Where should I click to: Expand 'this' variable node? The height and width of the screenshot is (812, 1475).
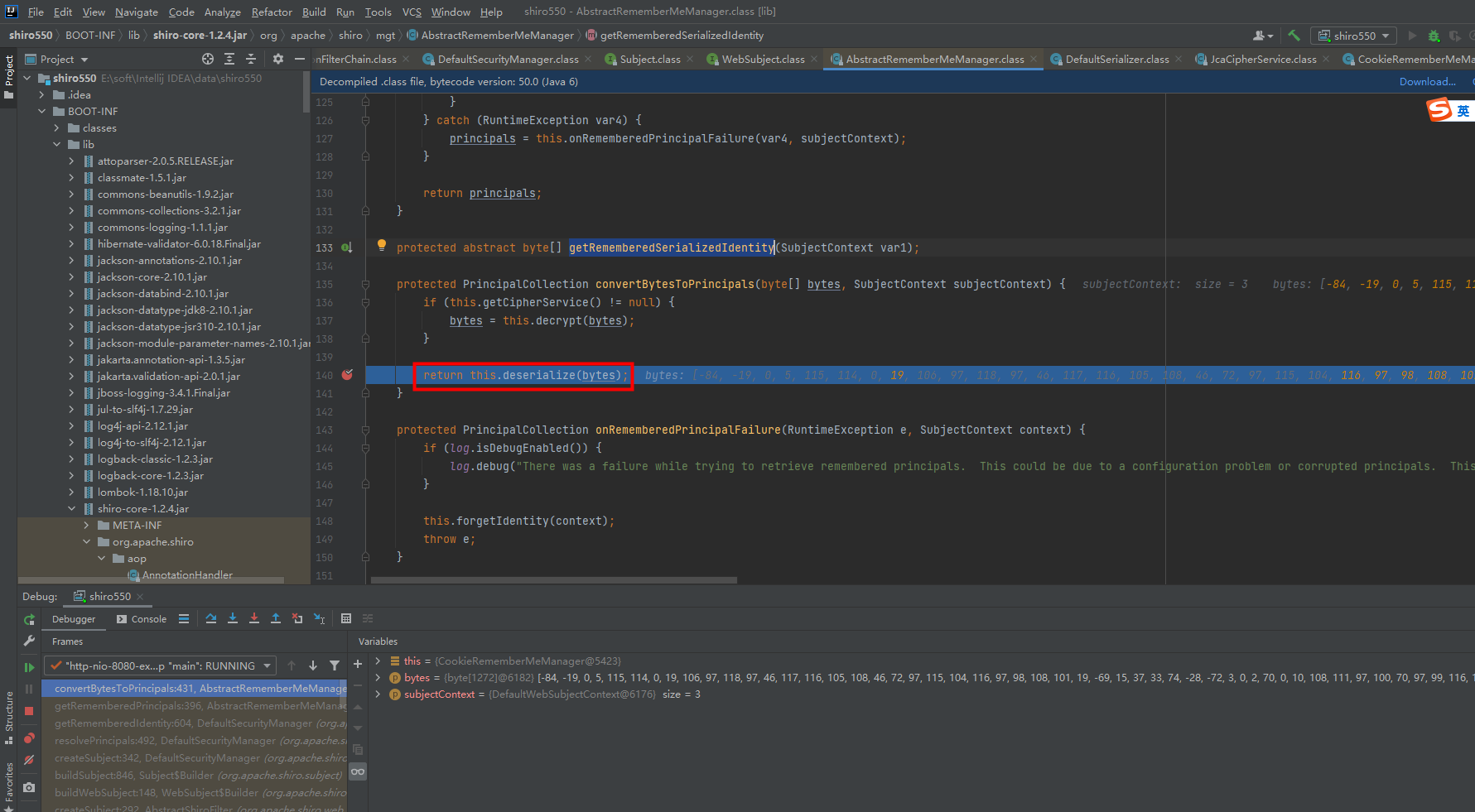[x=378, y=661]
